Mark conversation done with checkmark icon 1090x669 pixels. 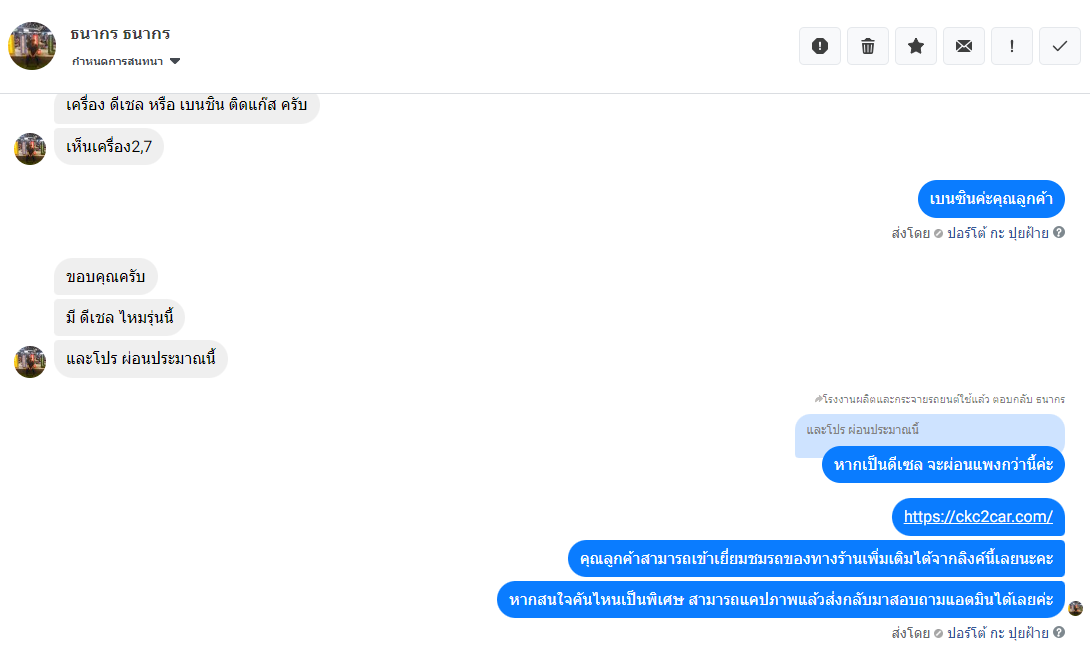click(x=1059, y=46)
